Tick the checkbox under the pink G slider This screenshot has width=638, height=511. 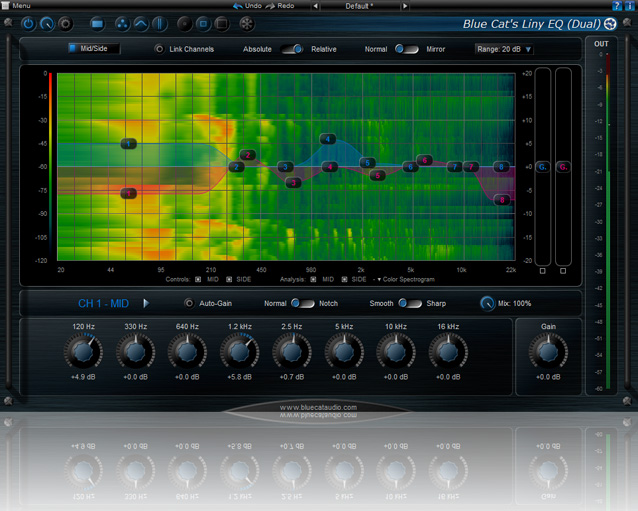click(563, 271)
